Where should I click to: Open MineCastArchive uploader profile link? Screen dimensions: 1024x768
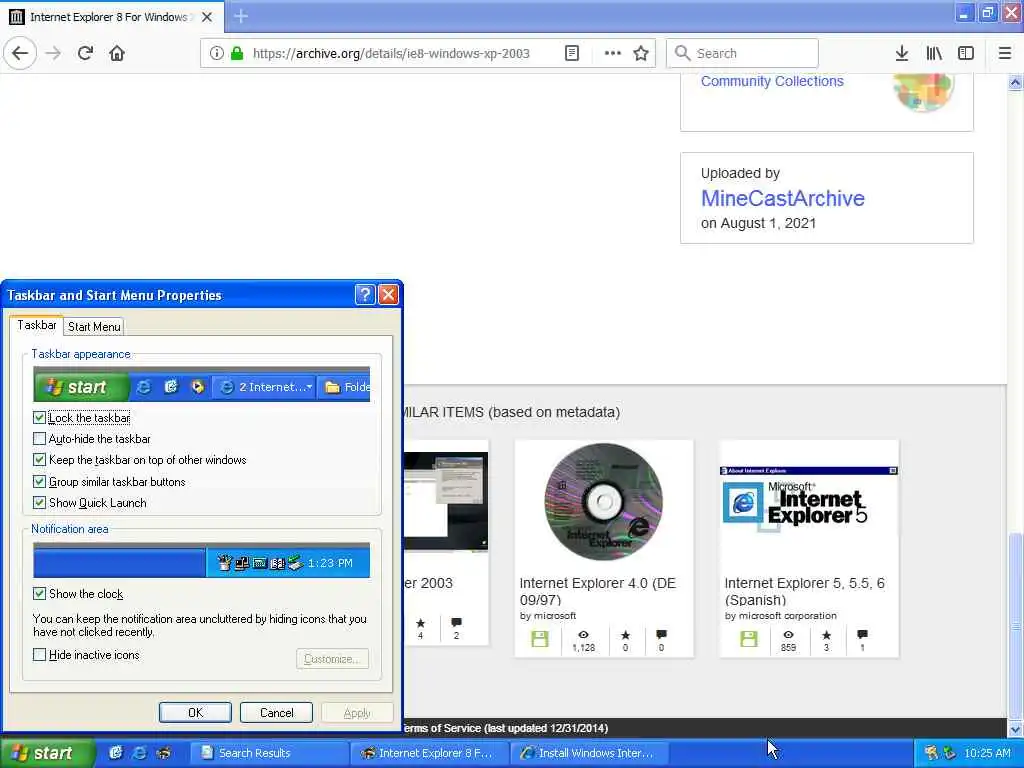point(782,199)
